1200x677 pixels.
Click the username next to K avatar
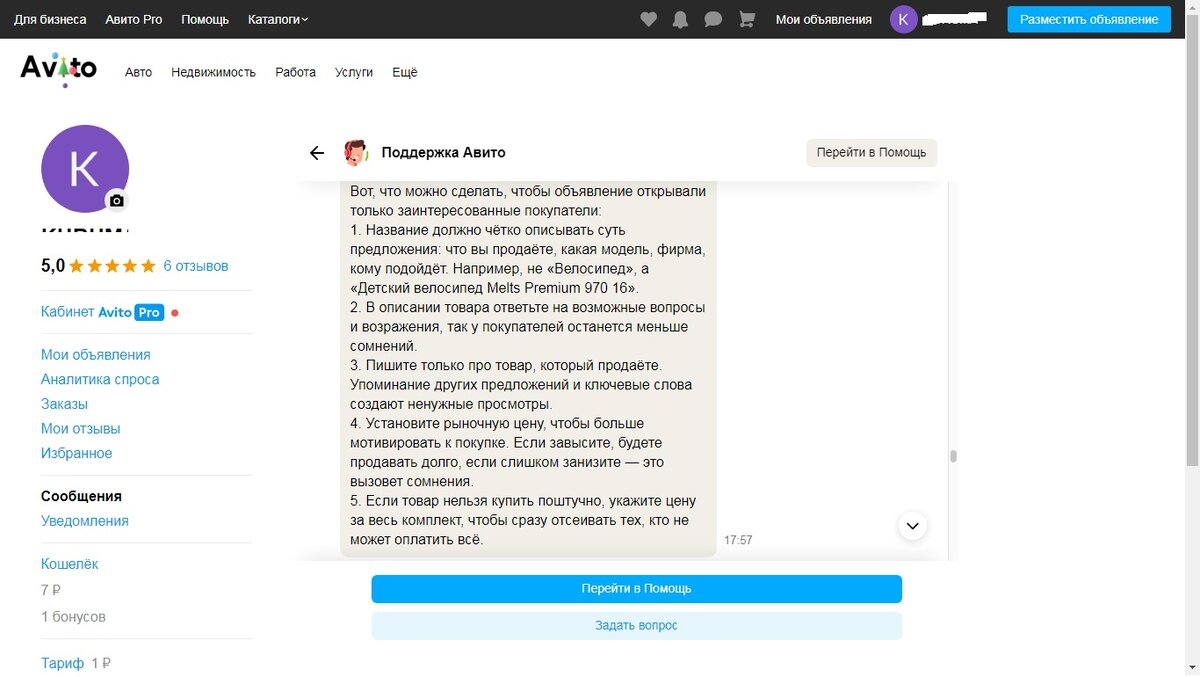coord(954,19)
